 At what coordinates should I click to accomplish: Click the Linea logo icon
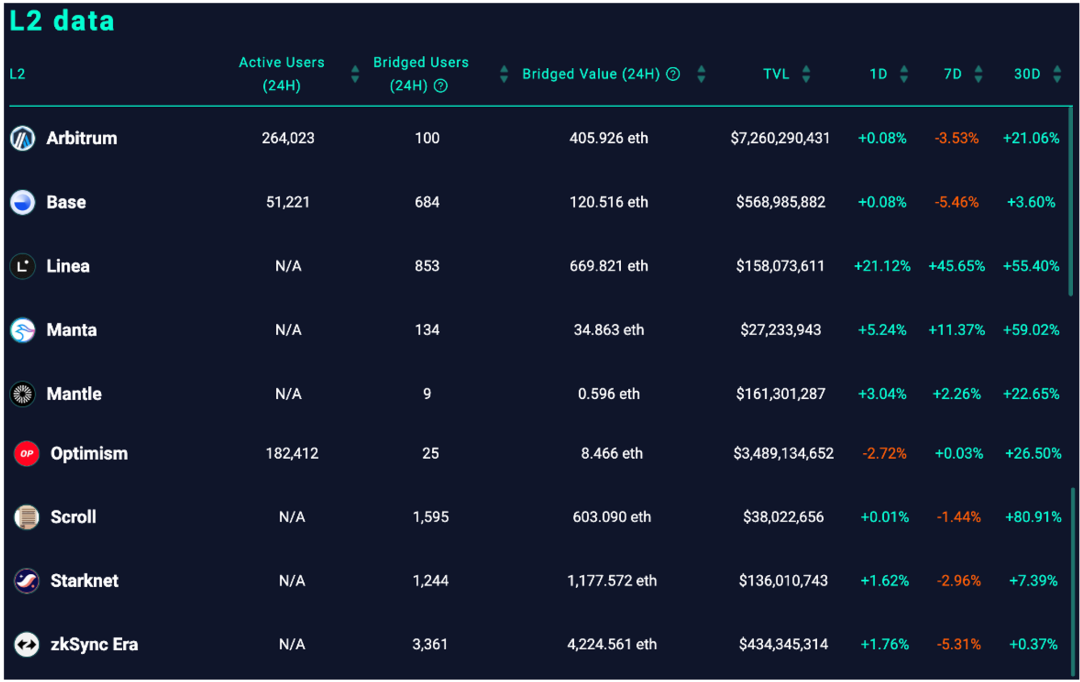pyautogui.click(x=22, y=266)
